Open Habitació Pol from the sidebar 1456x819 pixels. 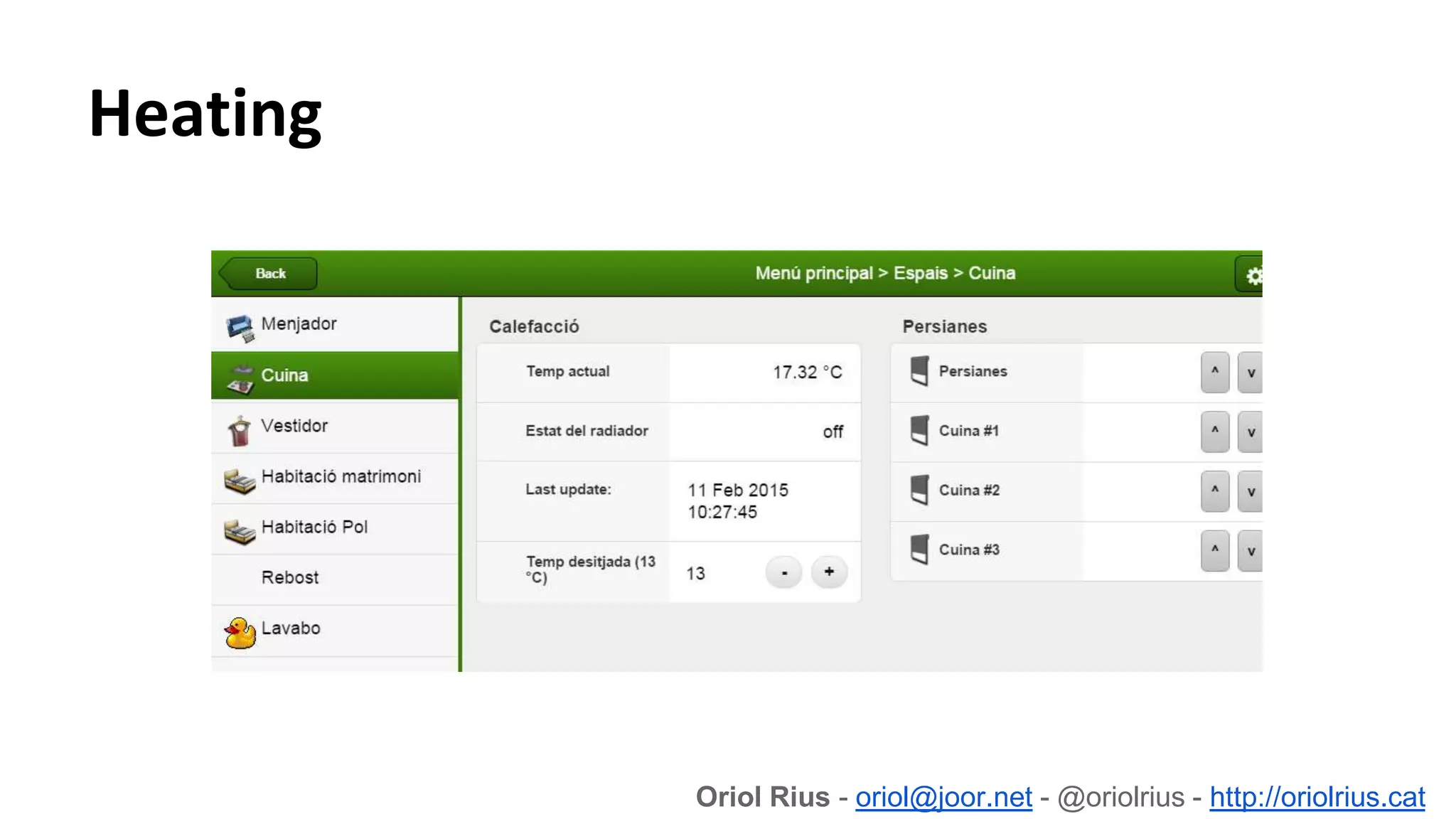coord(335,528)
